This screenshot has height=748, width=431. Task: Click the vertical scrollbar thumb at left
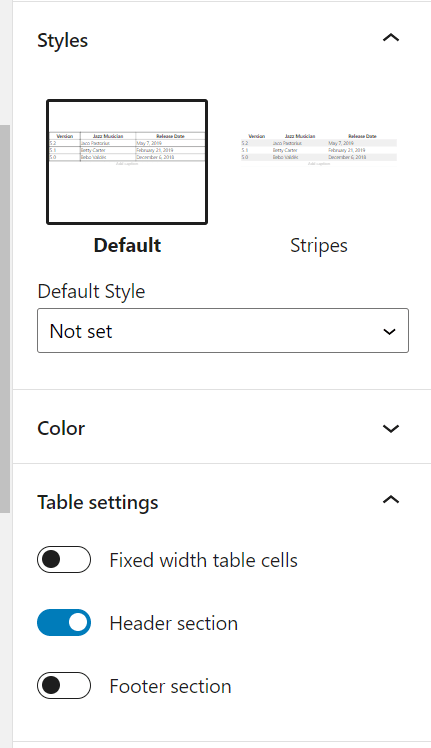5,319
